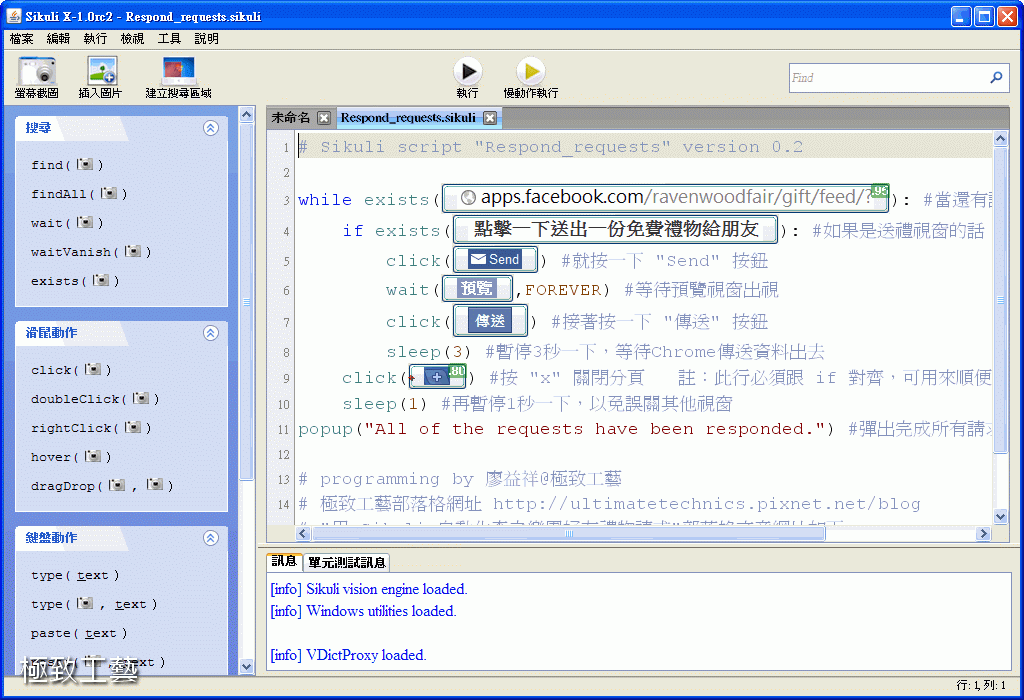This screenshot has width=1024, height=700.
Task: Insert click() command from sidebar
Action: pos(71,370)
